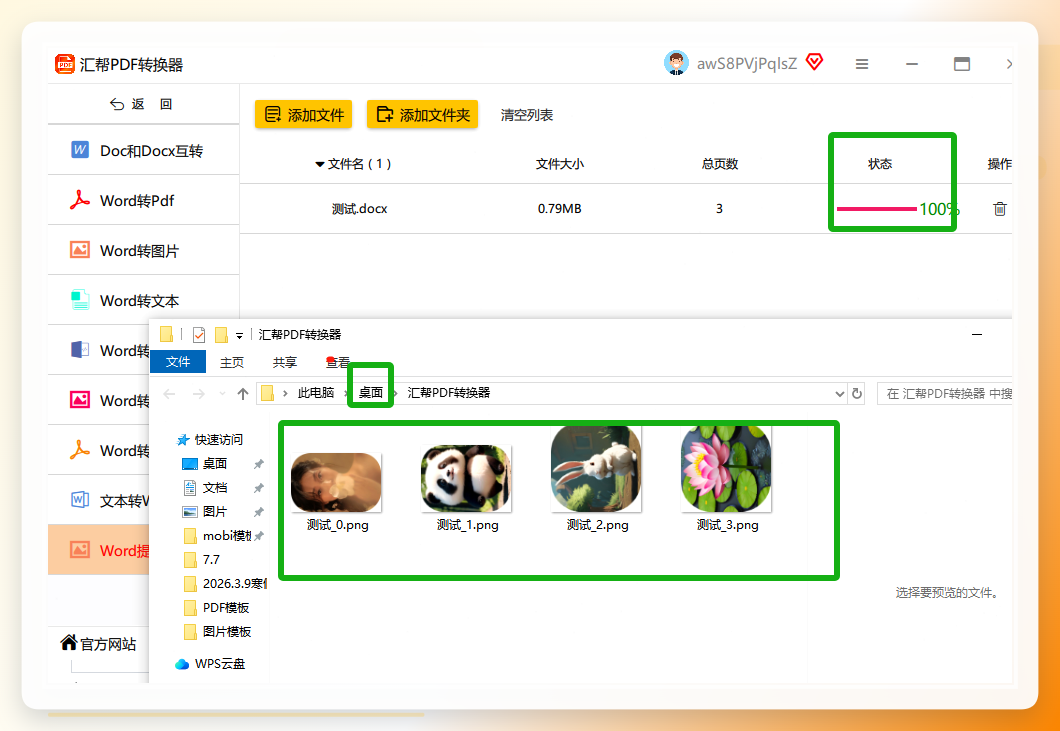Click the 返回 back arrow icon
The height and width of the screenshot is (731, 1060).
point(117,104)
